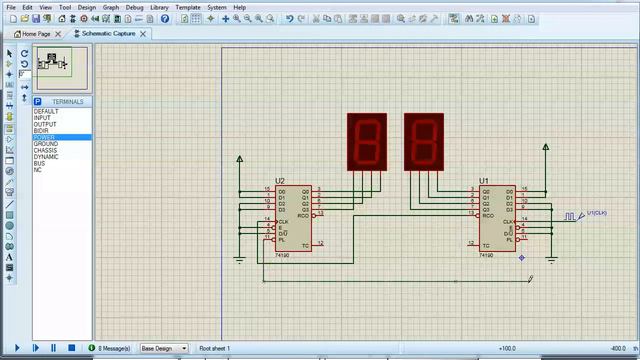Open a design file via folder icon
The image size is (640, 360).
point(24,19)
